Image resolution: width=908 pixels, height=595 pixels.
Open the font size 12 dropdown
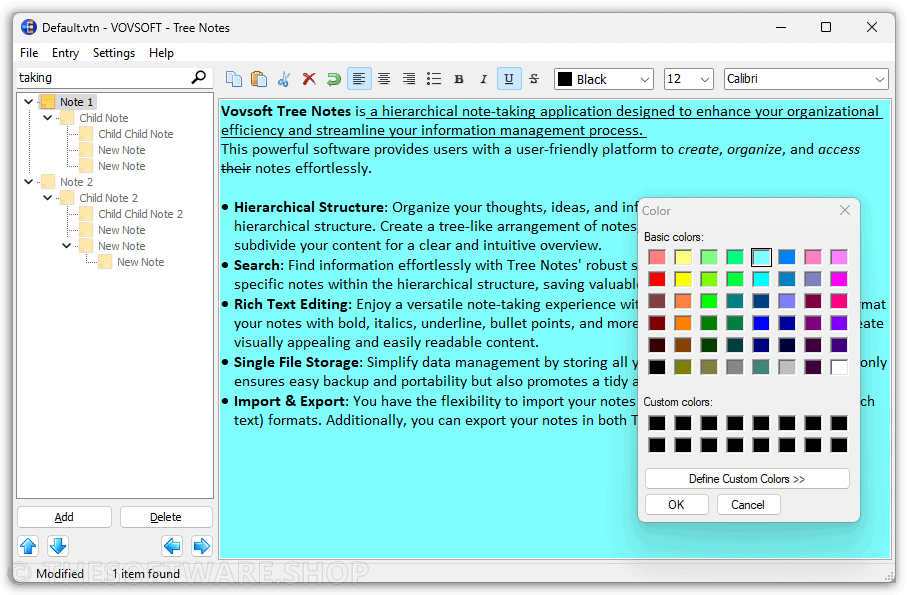click(687, 79)
